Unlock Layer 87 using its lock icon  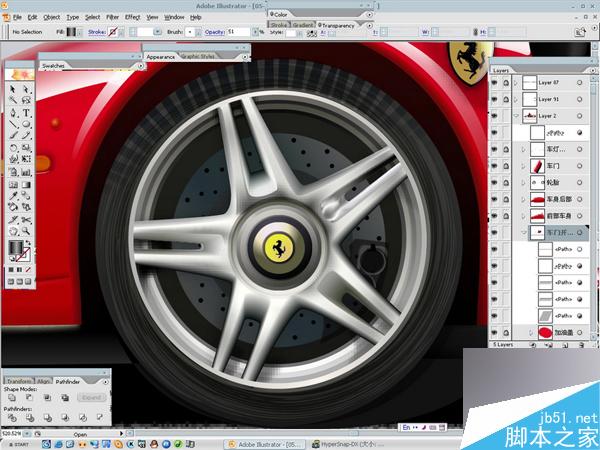pyautogui.click(x=506, y=82)
